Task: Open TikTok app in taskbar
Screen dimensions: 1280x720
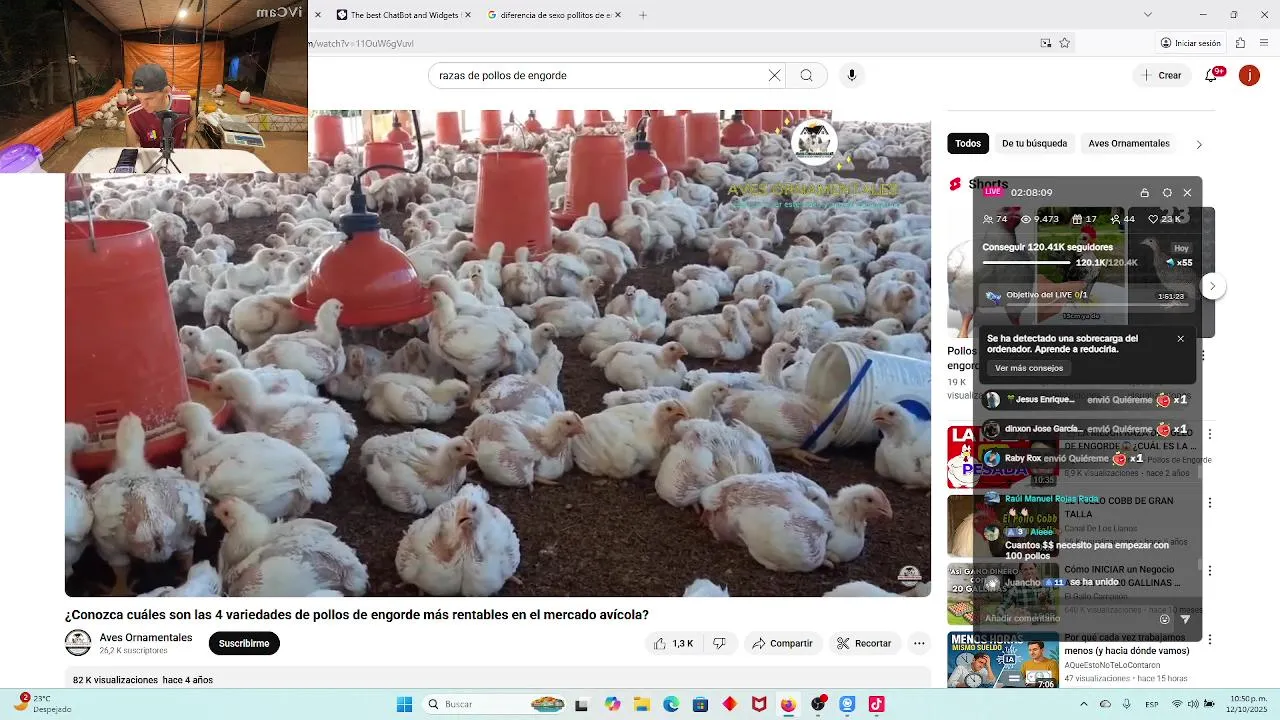Action: click(x=877, y=704)
